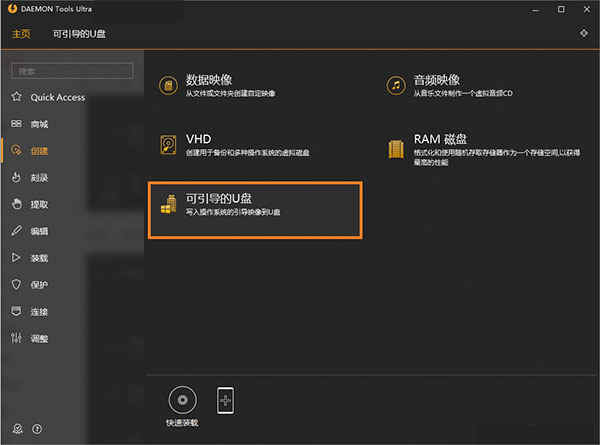Image resolution: width=600 pixels, height=445 pixels.
Task: Choose the 音频映像 audio image tile
Action: click(449, 85)
